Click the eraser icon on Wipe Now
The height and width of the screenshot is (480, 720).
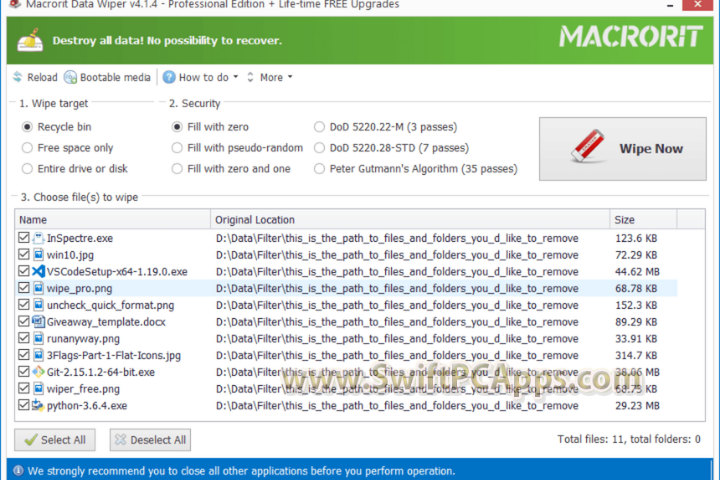tap(588, 146)
